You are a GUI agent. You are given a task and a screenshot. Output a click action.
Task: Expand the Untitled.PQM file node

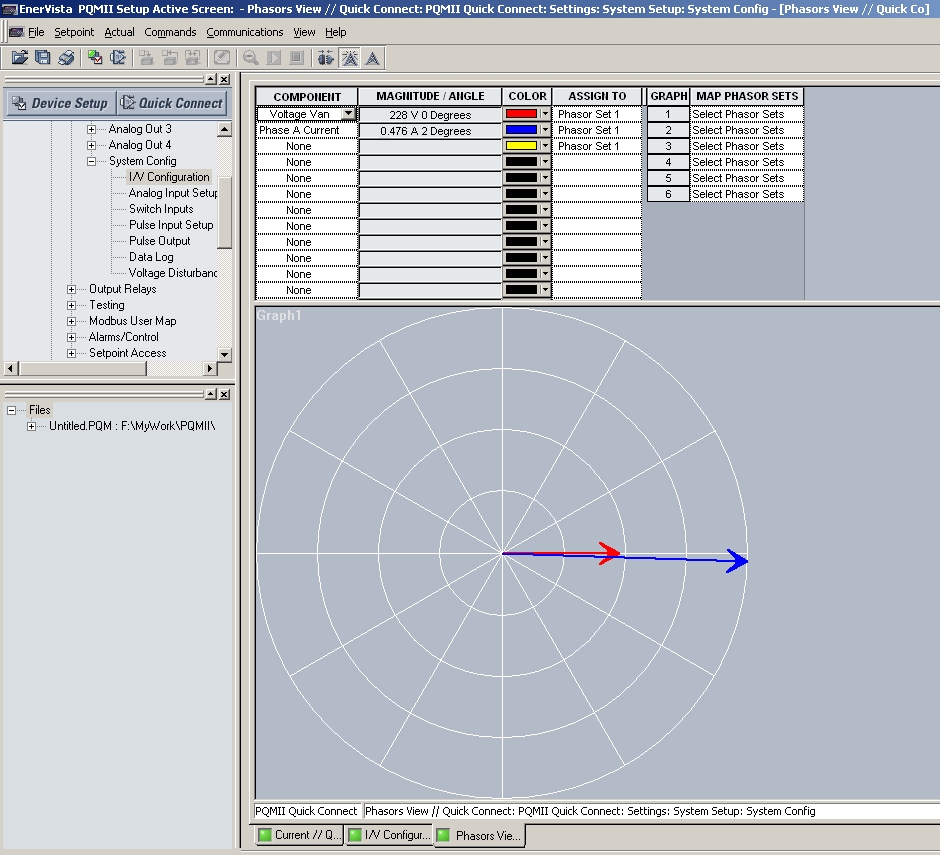31,426
